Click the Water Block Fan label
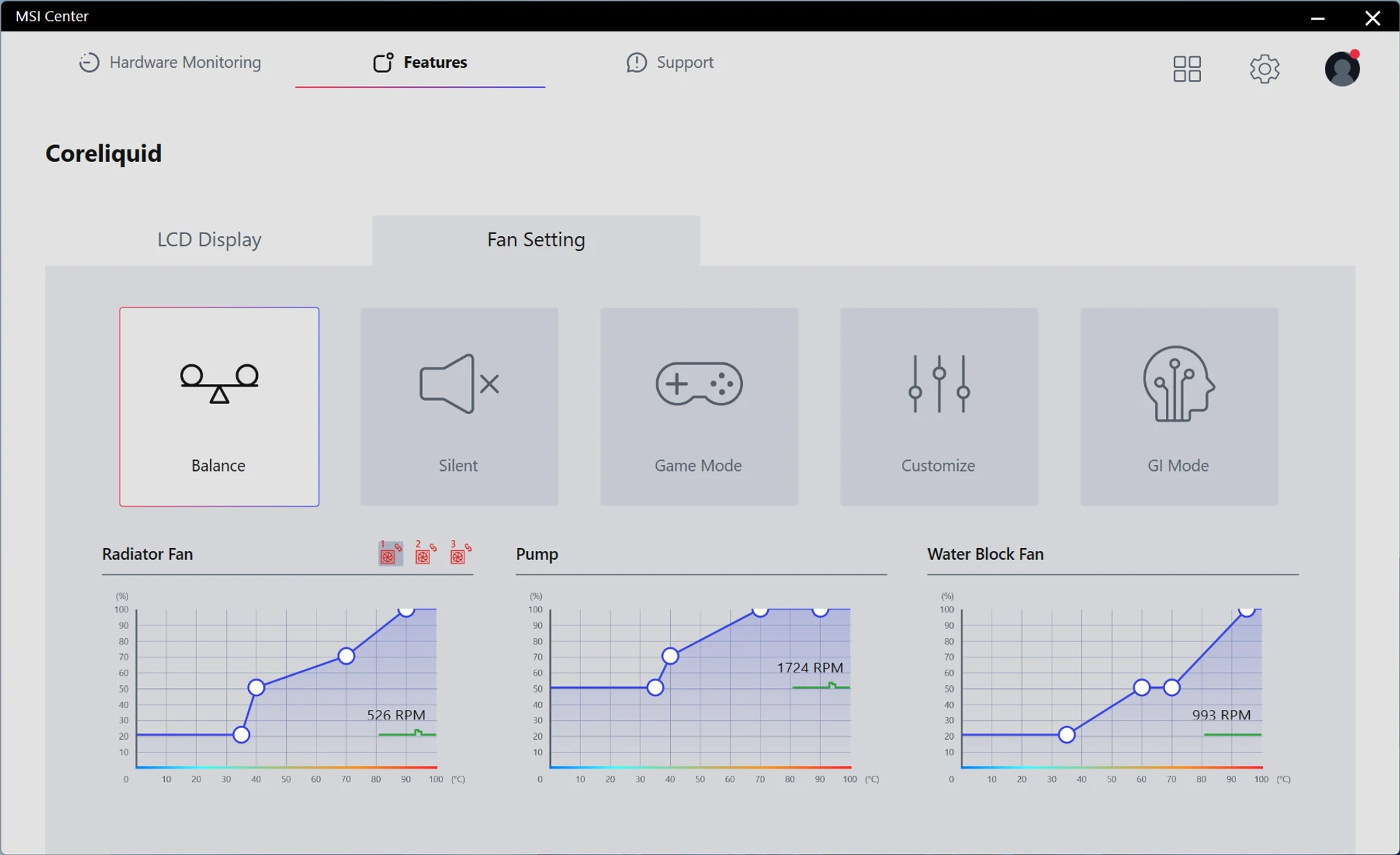The width and height of the screenshot is (1400, 855). tap(985, 554)
